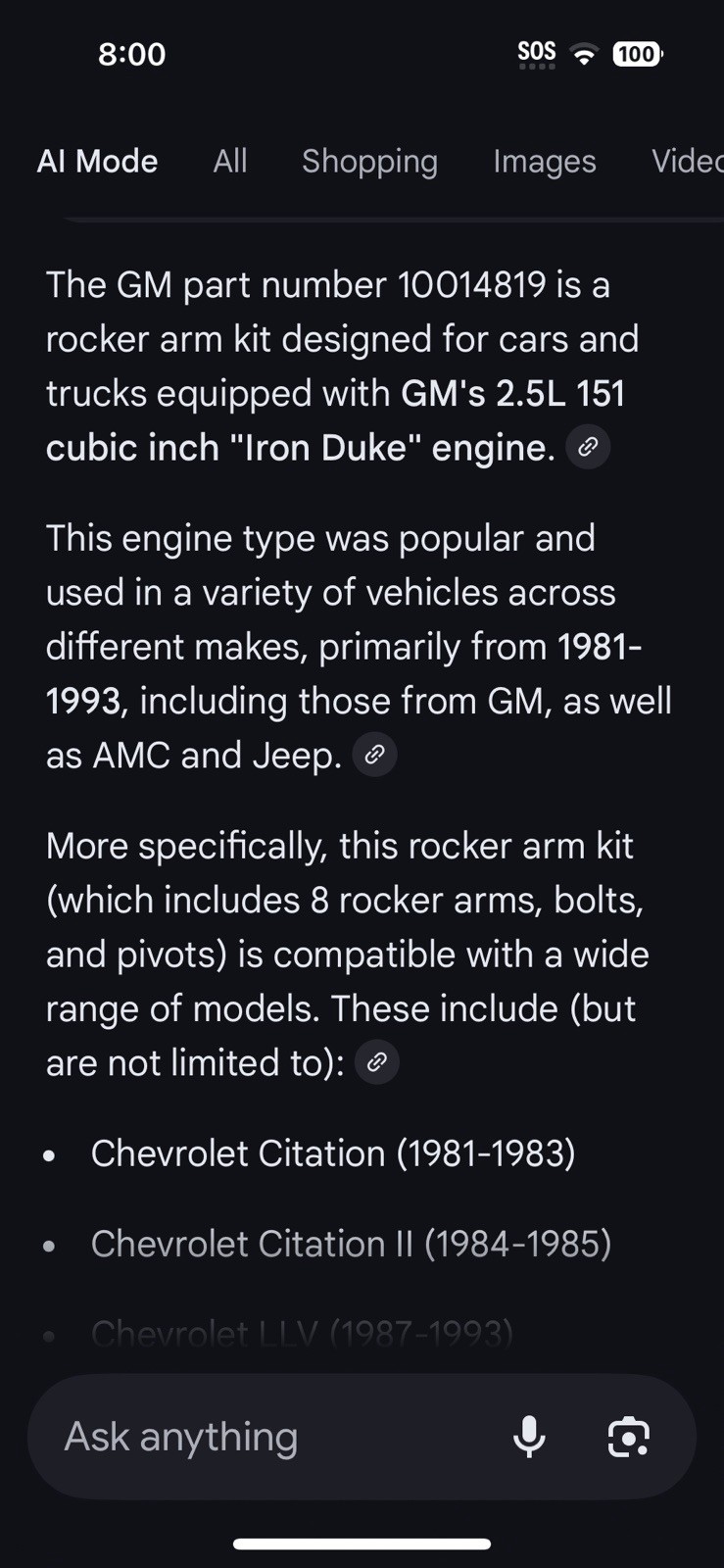
Task: Tap the camera lens search icon
Action: click(628, 1437)
